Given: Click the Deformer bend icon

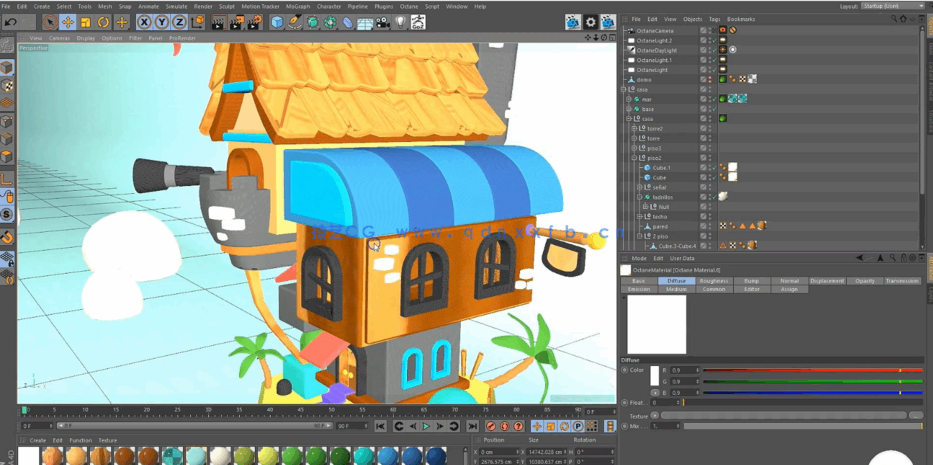Looking at the screenshot, I should pos(347,23).
